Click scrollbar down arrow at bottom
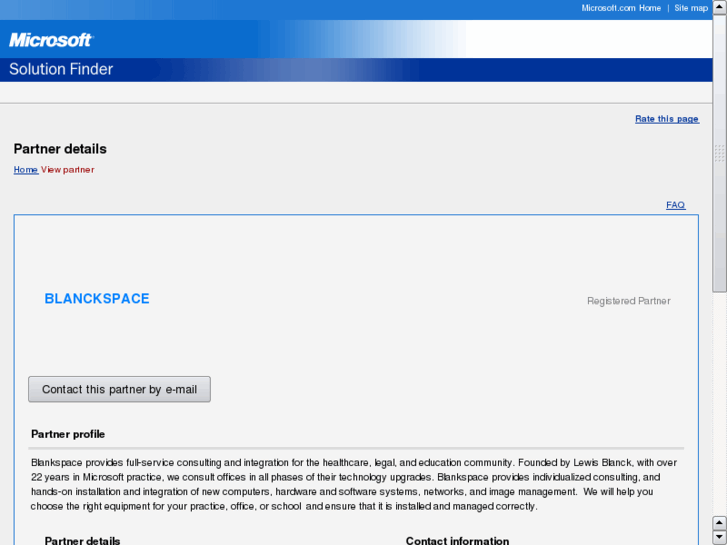Screen dimensions: 727x545 point(720,538)
